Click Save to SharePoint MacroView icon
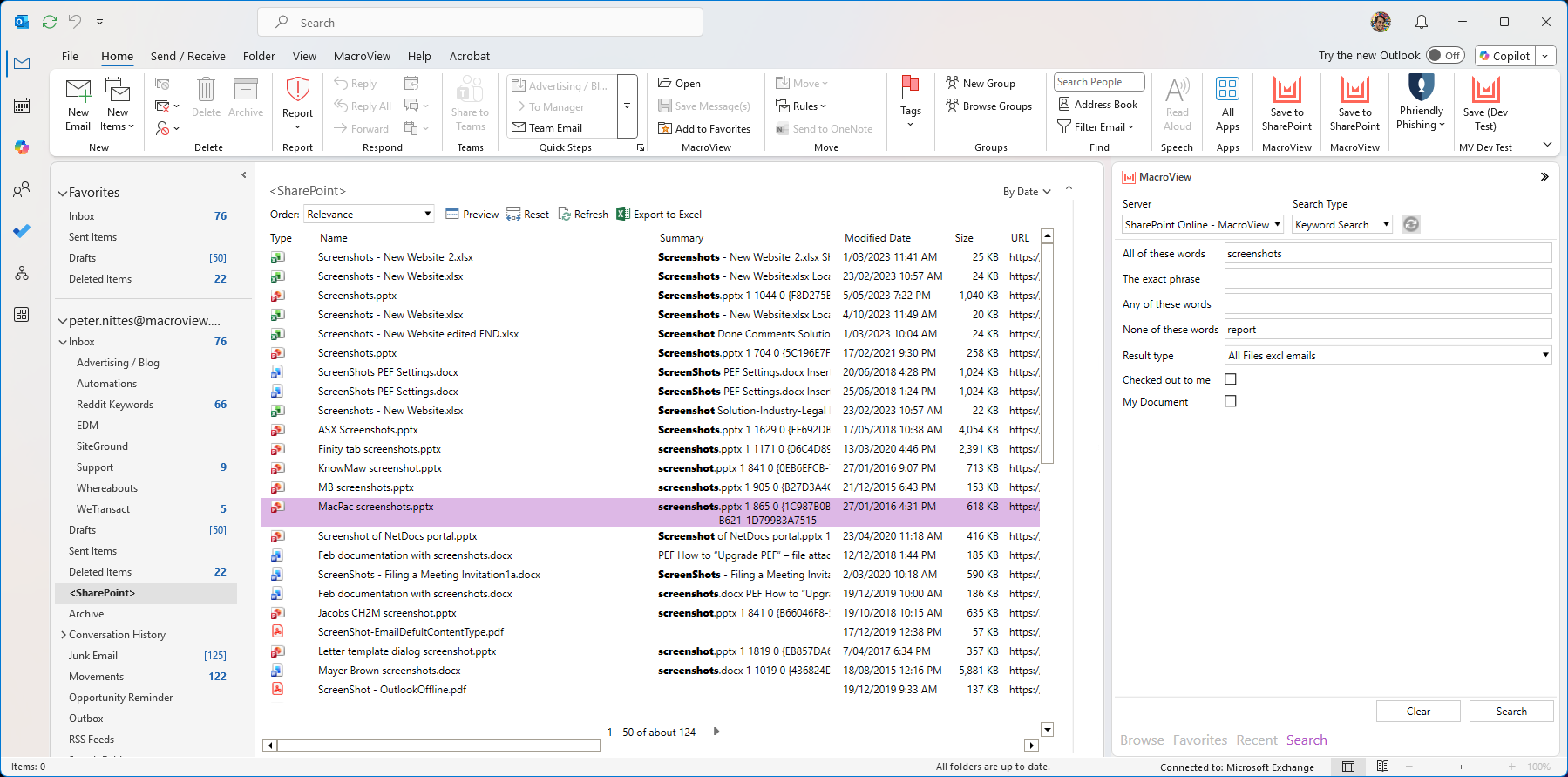 click(1286, 104)
